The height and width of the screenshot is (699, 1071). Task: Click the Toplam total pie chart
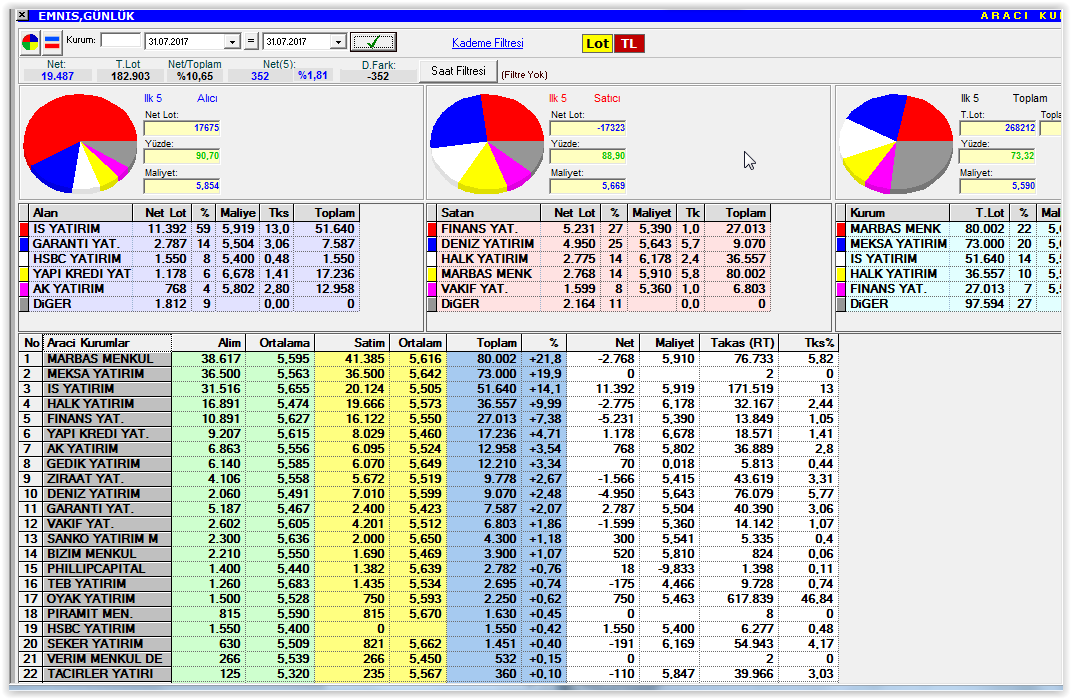pos(895,143)
